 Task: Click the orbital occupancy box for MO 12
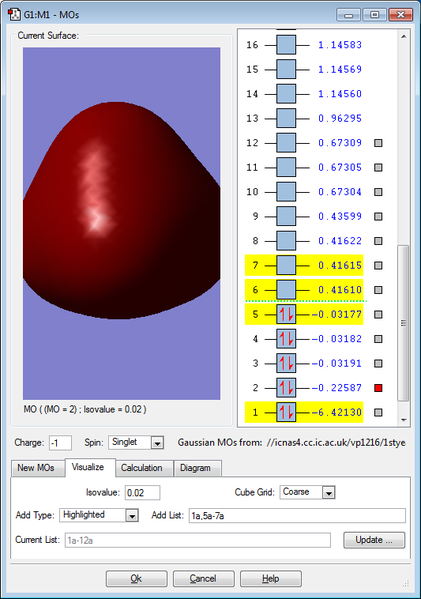tap(286, 143)
